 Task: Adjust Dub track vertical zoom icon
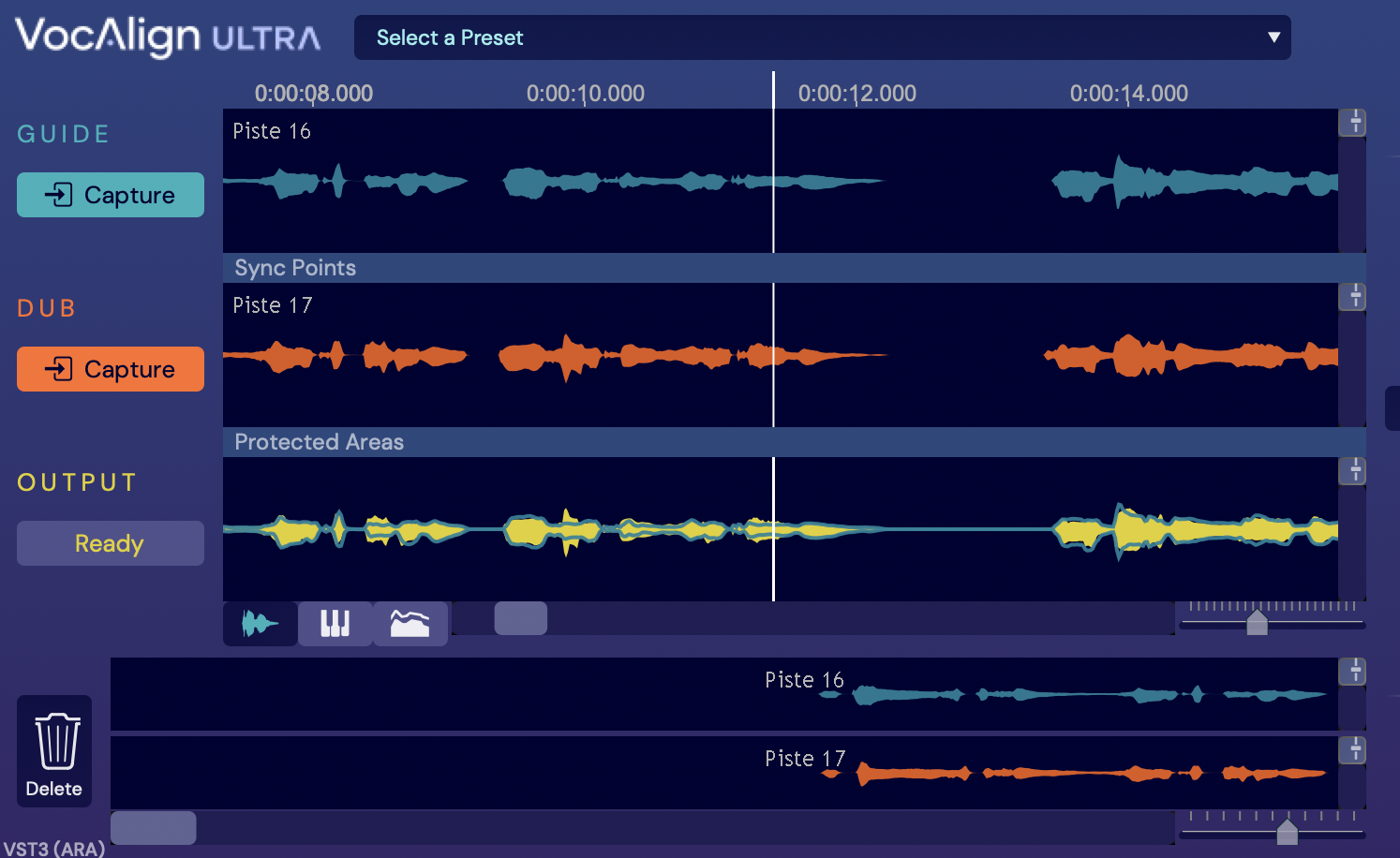1352,297
